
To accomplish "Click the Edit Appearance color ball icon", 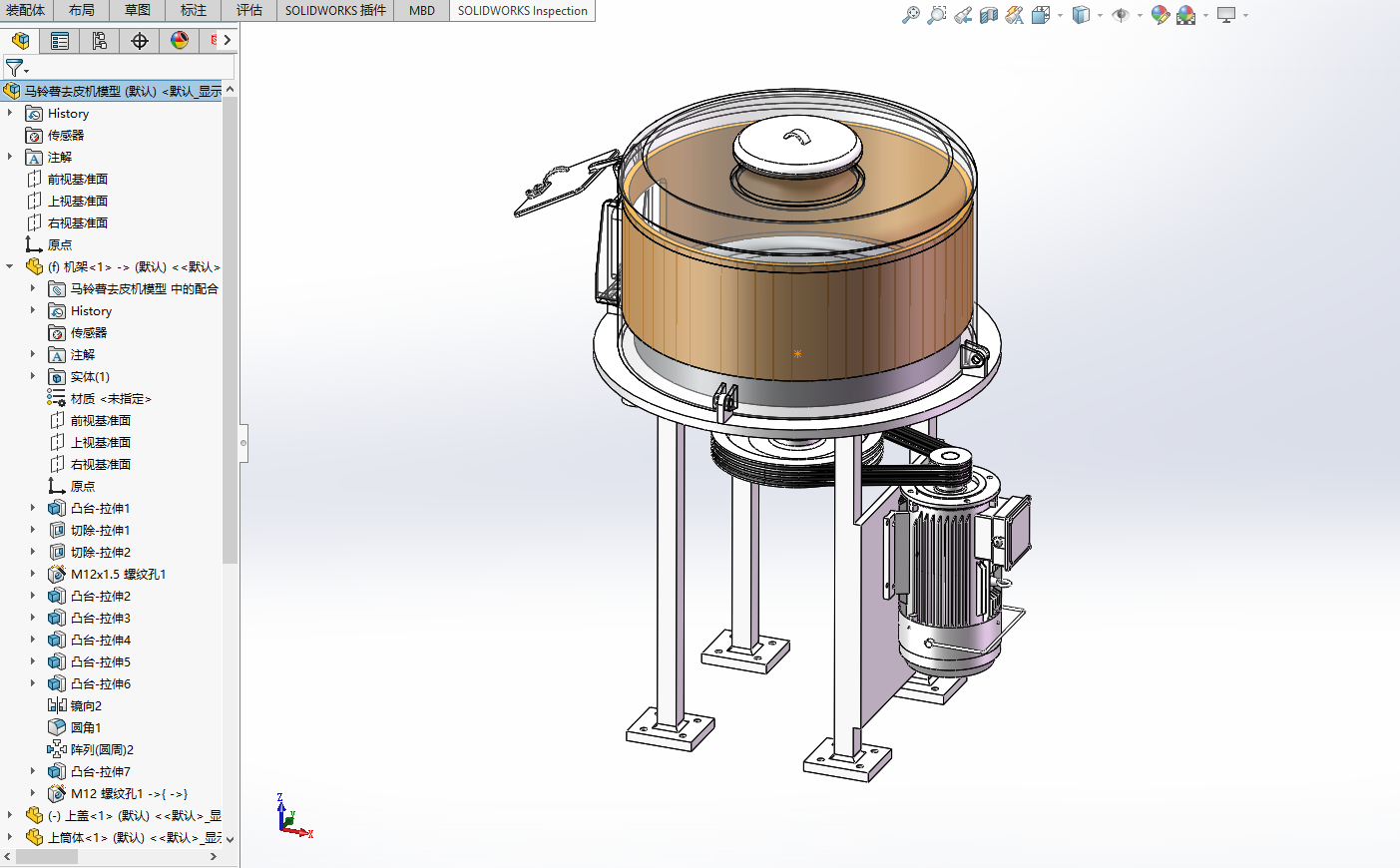I will tap(1160, 15).
